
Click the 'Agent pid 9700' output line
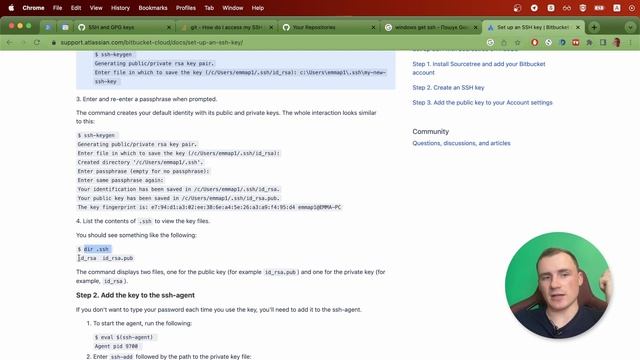(116, 346)
